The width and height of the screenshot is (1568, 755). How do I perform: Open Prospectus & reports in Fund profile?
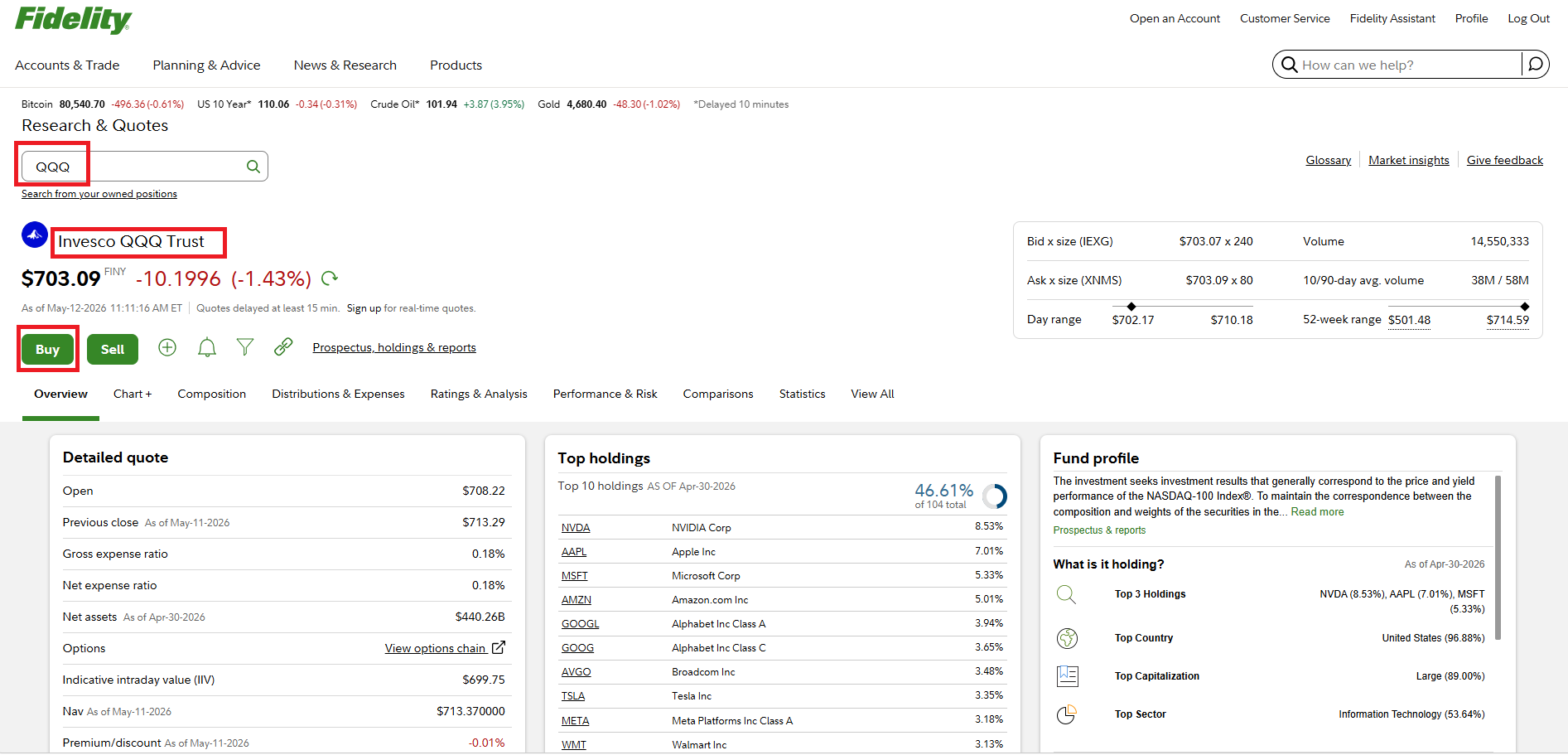[1099, 530]
